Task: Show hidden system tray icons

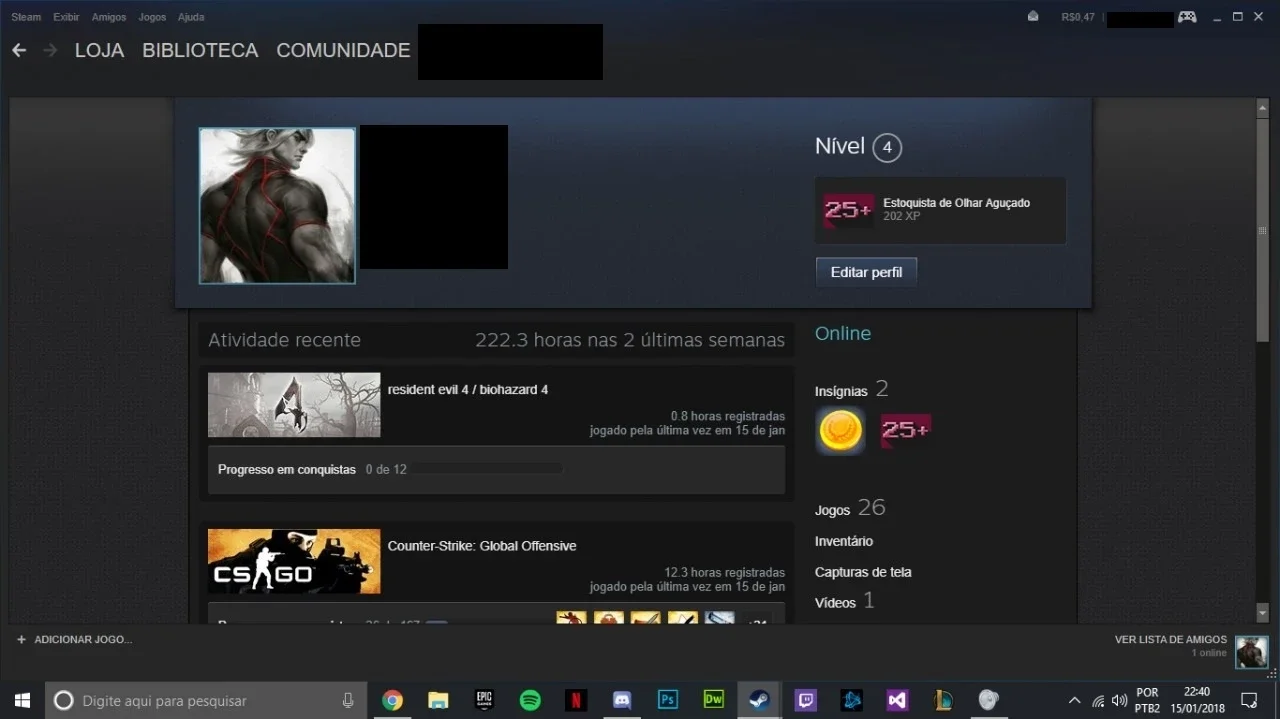Action: [x=1074, y=701]
